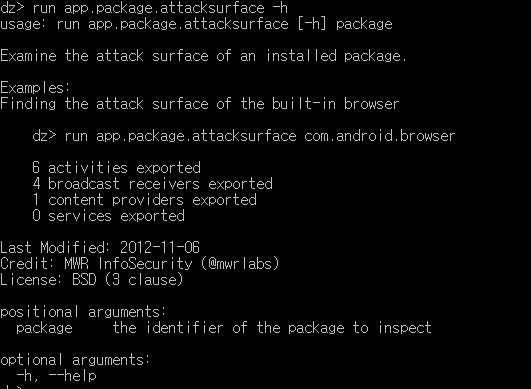Click the '@mwrlabs' credit handle
Viewport: 531px width, 389px height.
click(x=240, y=264)
